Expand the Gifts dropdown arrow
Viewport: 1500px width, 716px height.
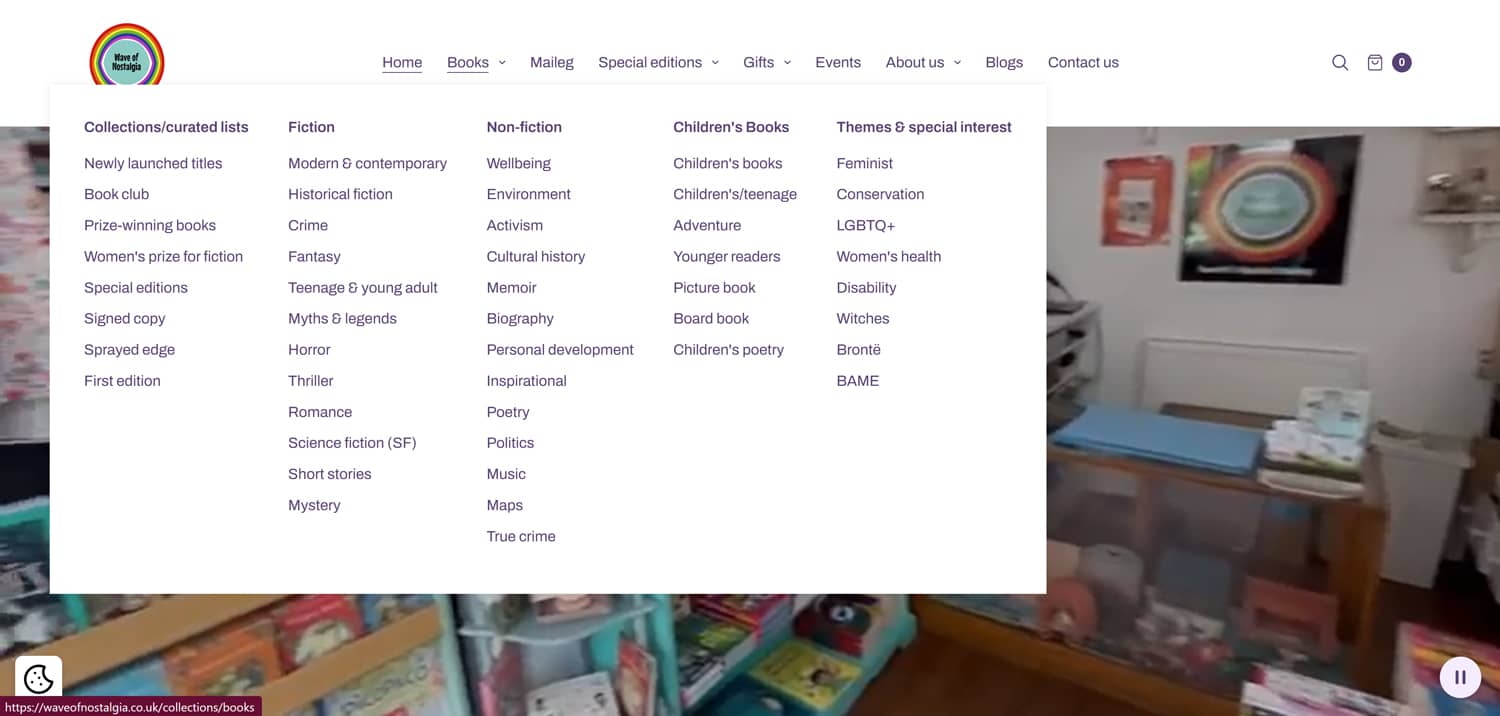click(787, 62)
